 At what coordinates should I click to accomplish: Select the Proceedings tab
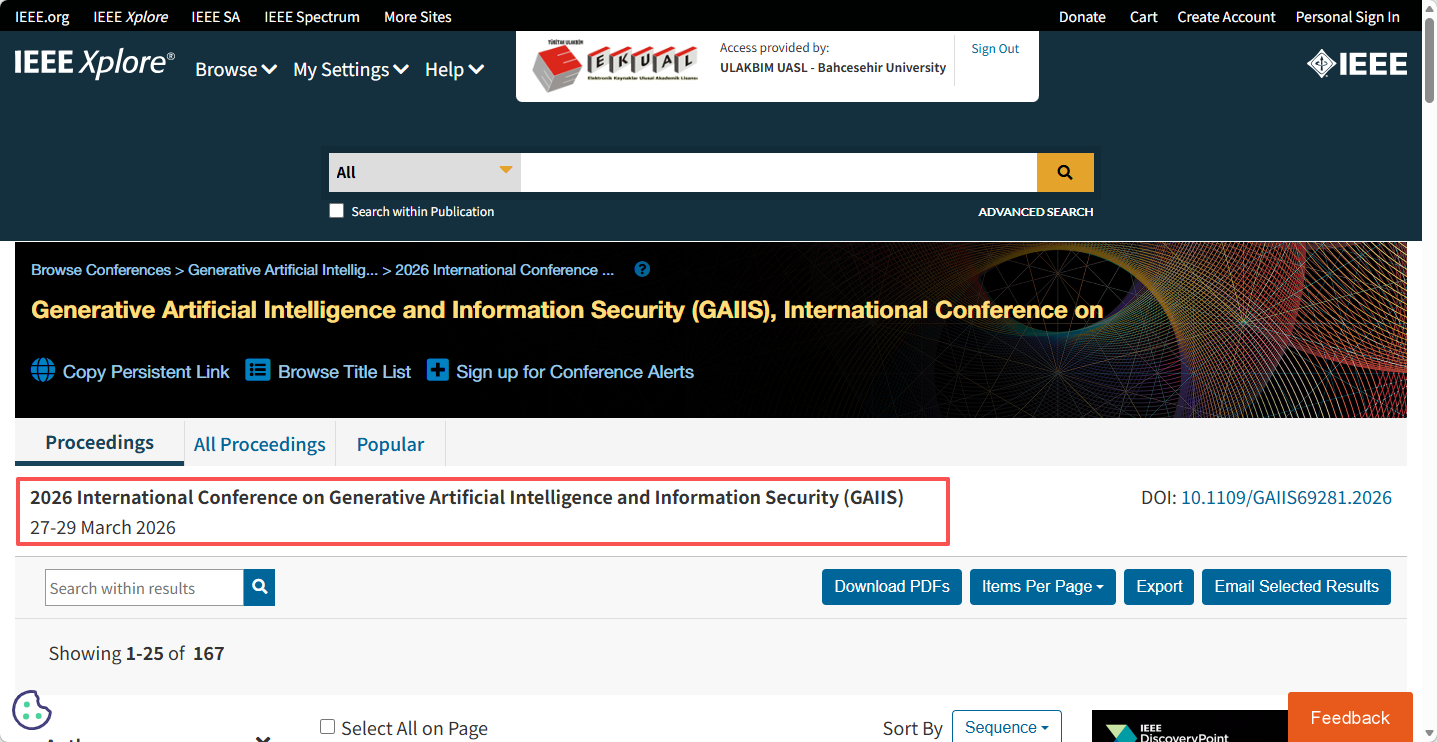click(x=100, y=442)
